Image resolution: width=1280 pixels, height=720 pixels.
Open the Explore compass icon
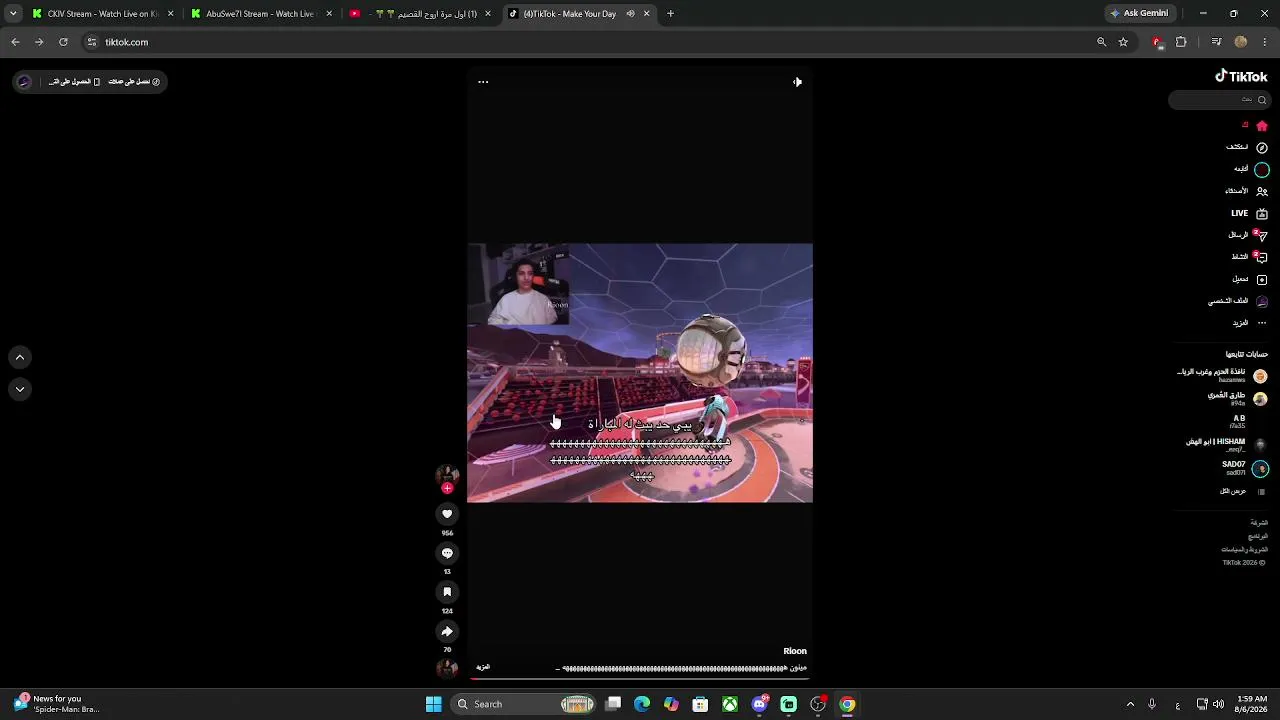[1262, 147]
